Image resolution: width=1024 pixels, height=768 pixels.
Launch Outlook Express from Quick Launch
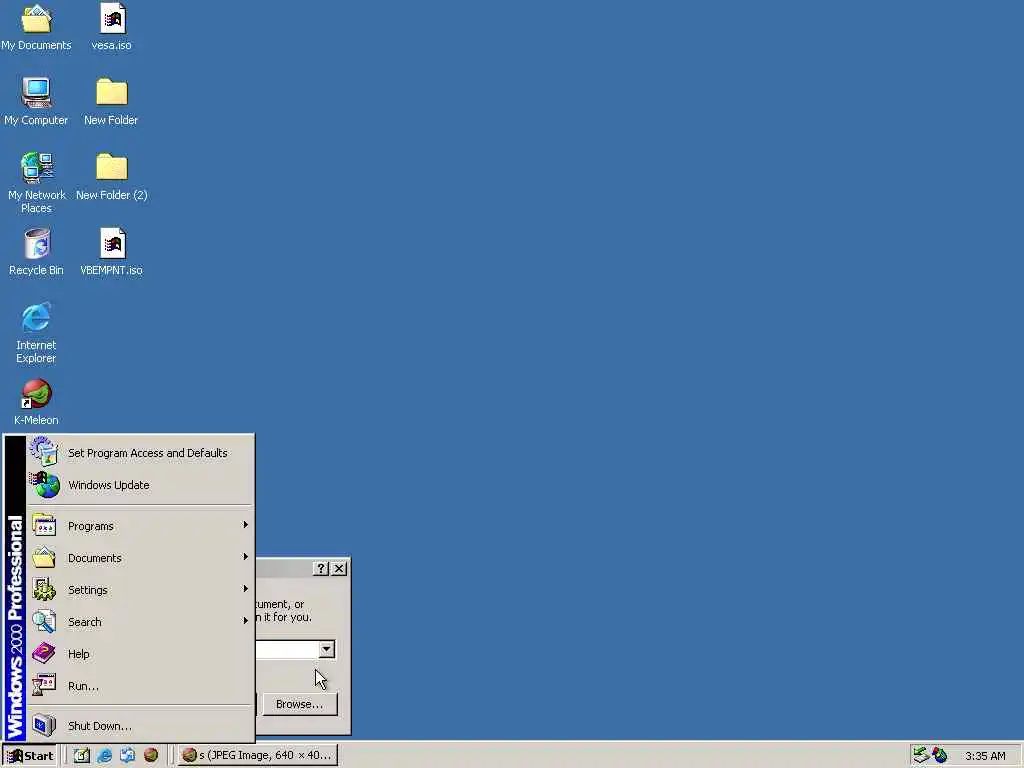coord(127,756)
